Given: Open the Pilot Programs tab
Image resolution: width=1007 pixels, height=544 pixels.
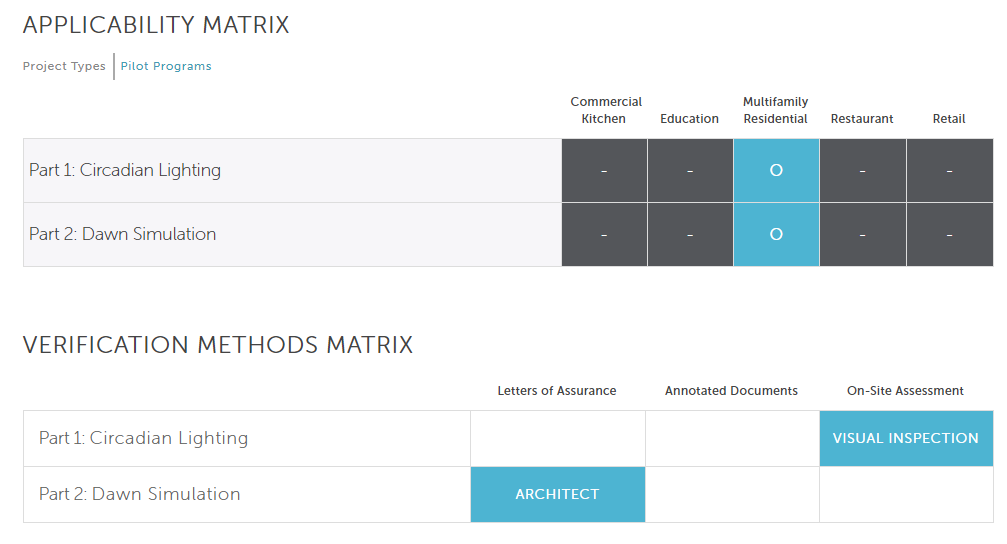Looking at the screenshot, I should tap(166, 66).
